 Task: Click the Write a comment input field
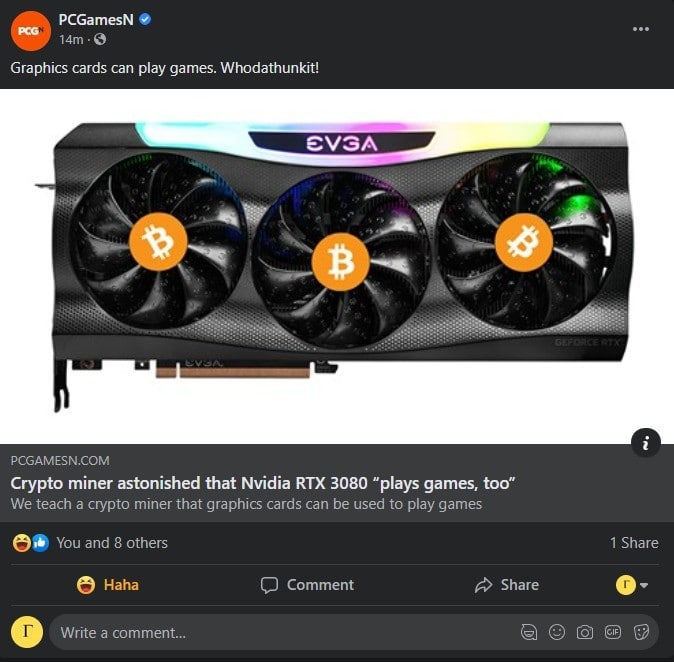tap(353, 632)
